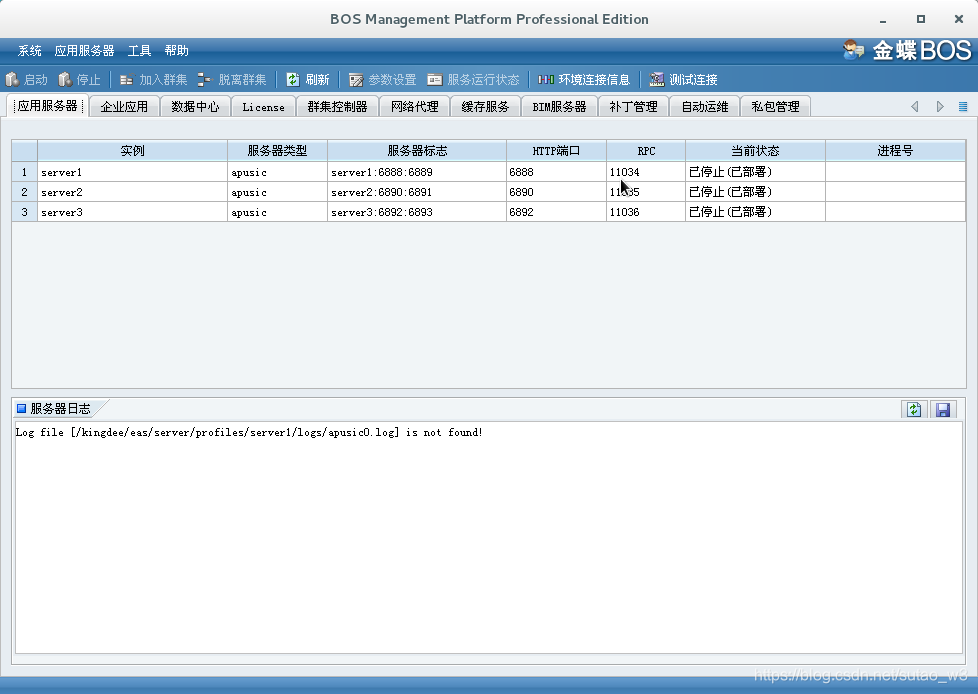Refresh the server log panel
Screen dimensions: 978x694
[x=914, y=410]
